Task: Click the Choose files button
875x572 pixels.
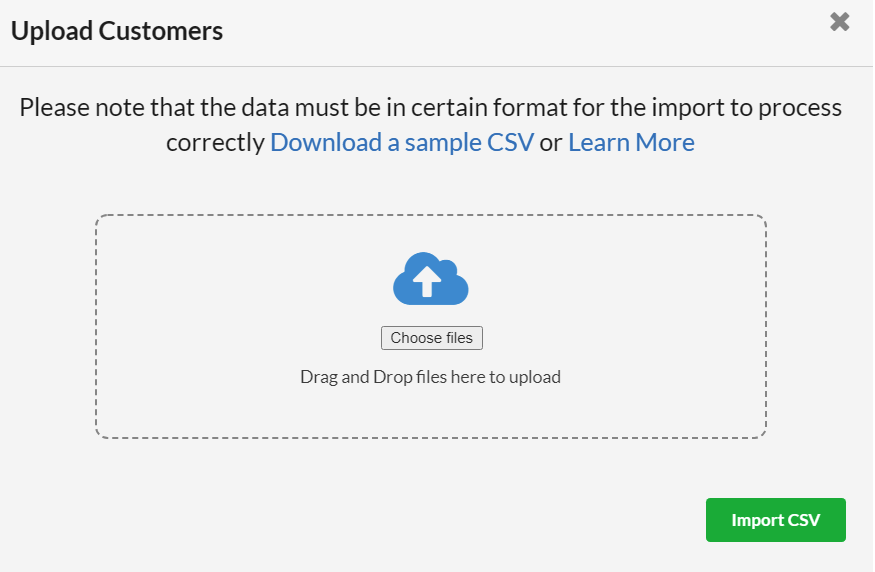Action: [432, 338]
